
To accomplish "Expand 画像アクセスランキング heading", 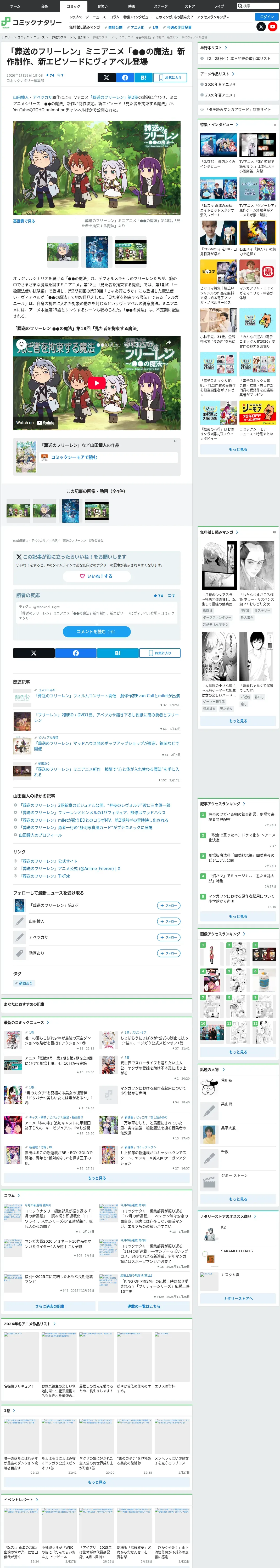I will [222, 934].
